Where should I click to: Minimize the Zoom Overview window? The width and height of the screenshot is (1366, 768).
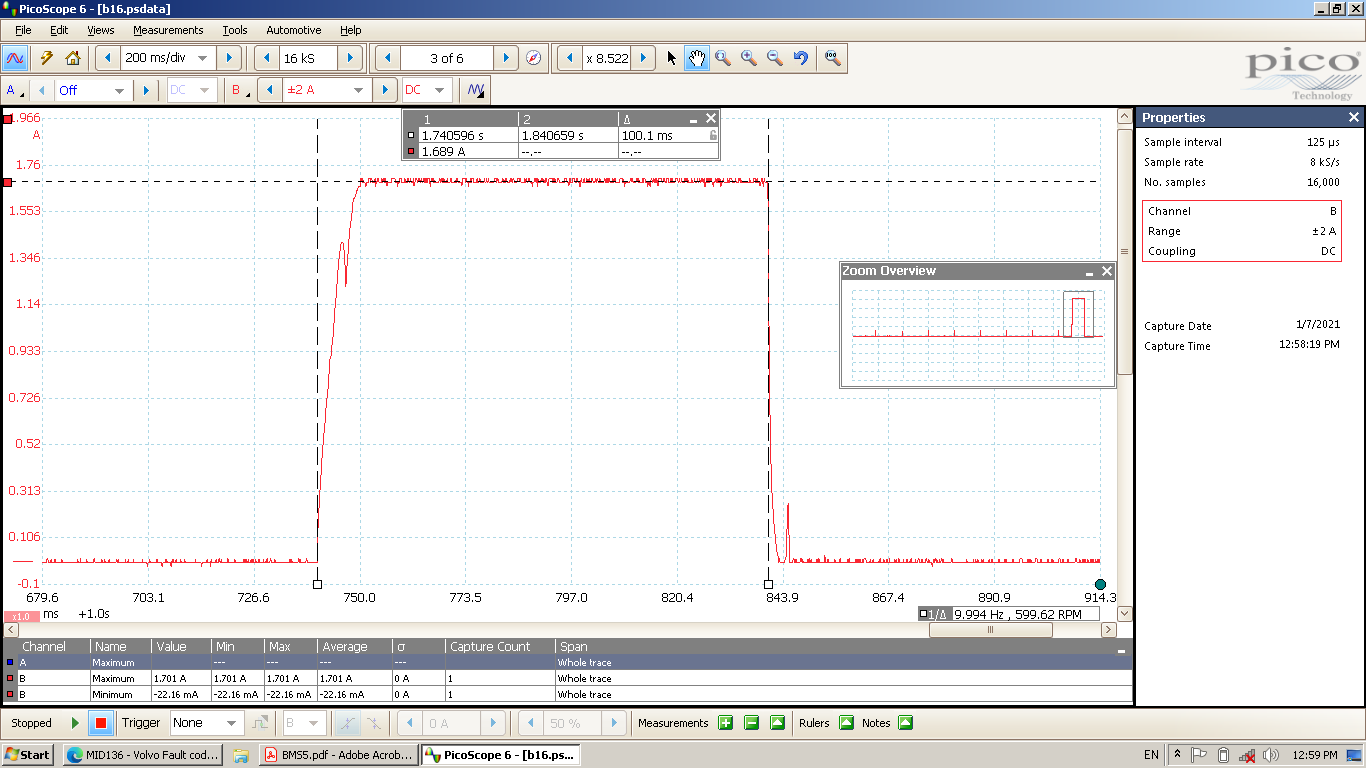pos(1090,271)
